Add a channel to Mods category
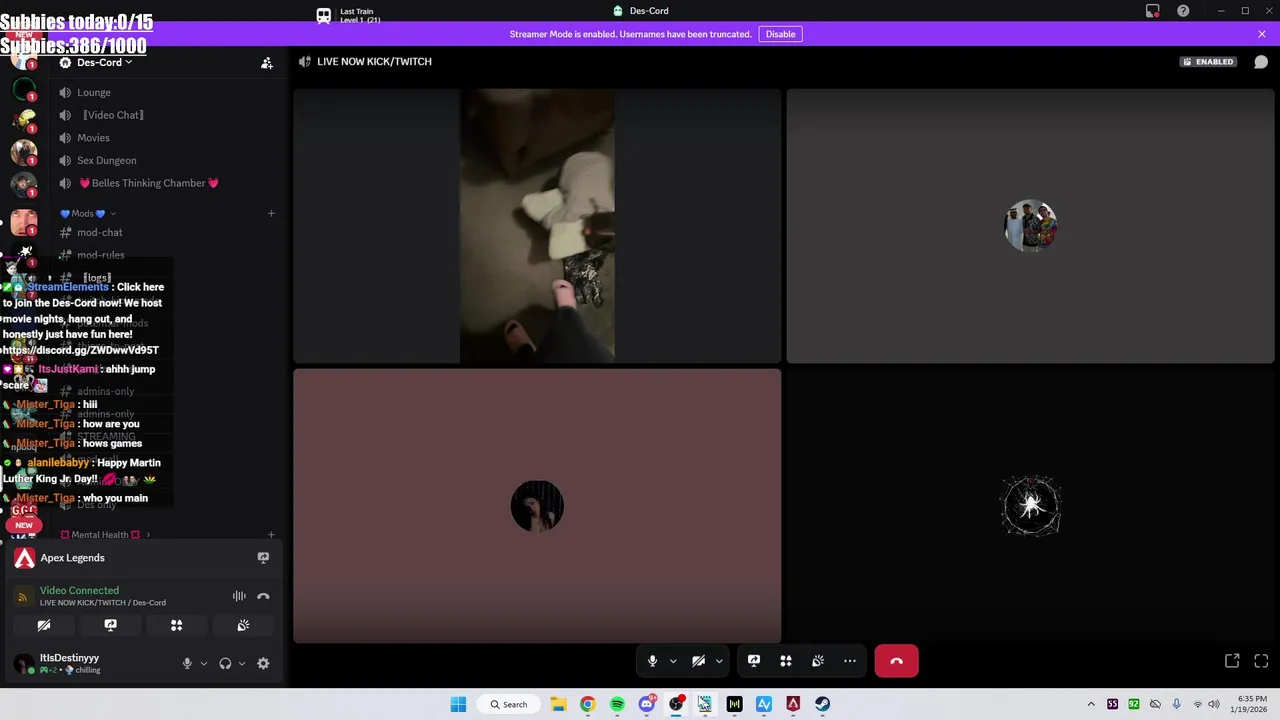Image resolution: width=1280 pixels, height=720 pixels. coord(271,214)
